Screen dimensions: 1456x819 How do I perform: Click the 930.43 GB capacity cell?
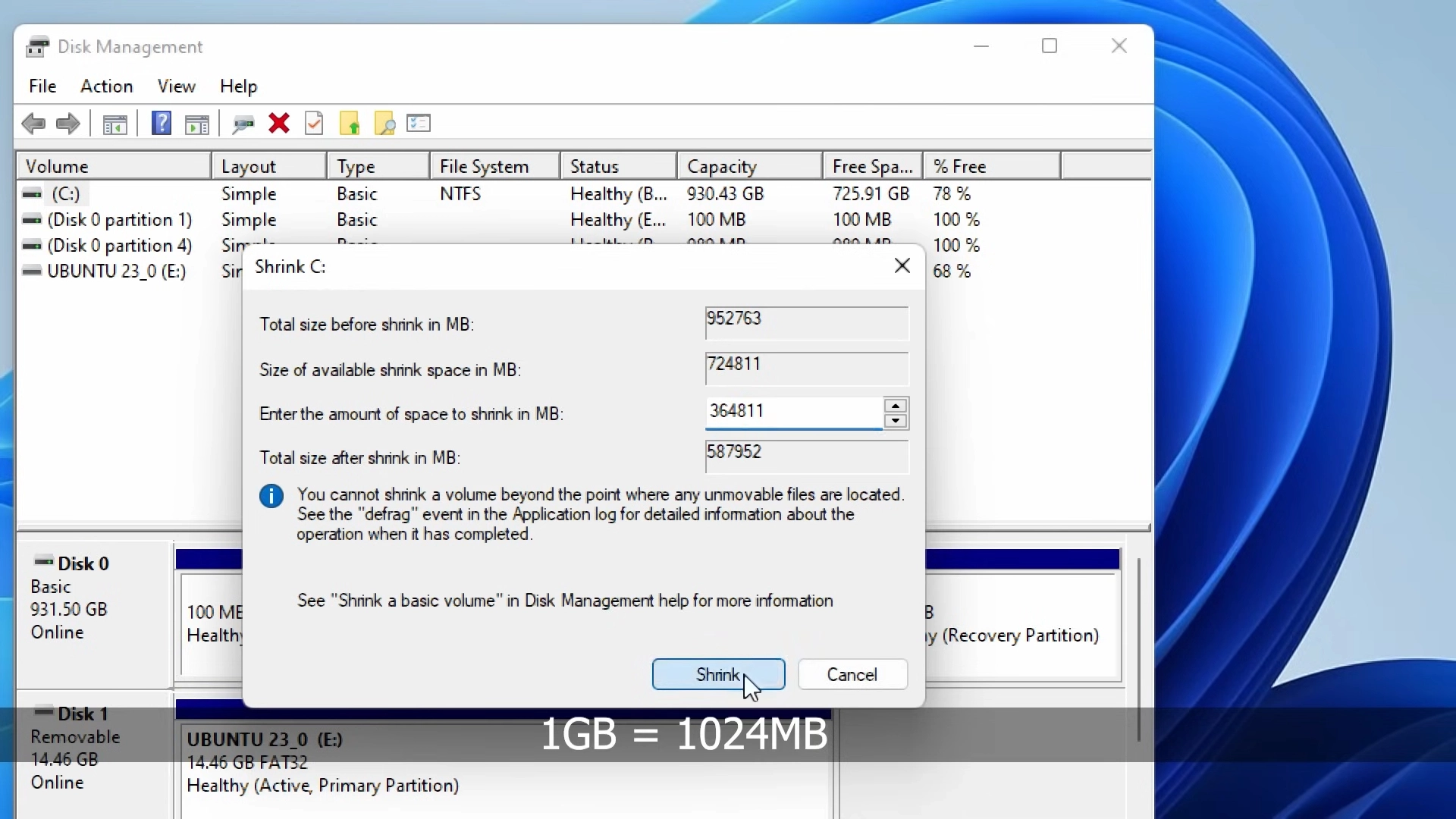point(726,194)
